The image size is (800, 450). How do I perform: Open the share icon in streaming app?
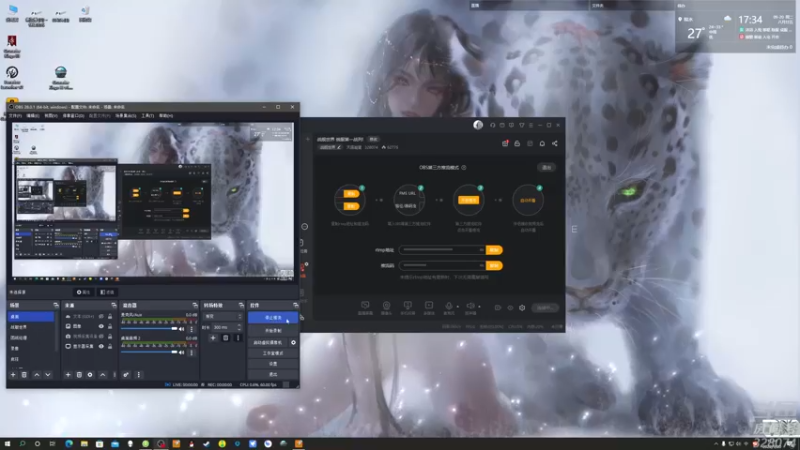[x=555, y=144]
